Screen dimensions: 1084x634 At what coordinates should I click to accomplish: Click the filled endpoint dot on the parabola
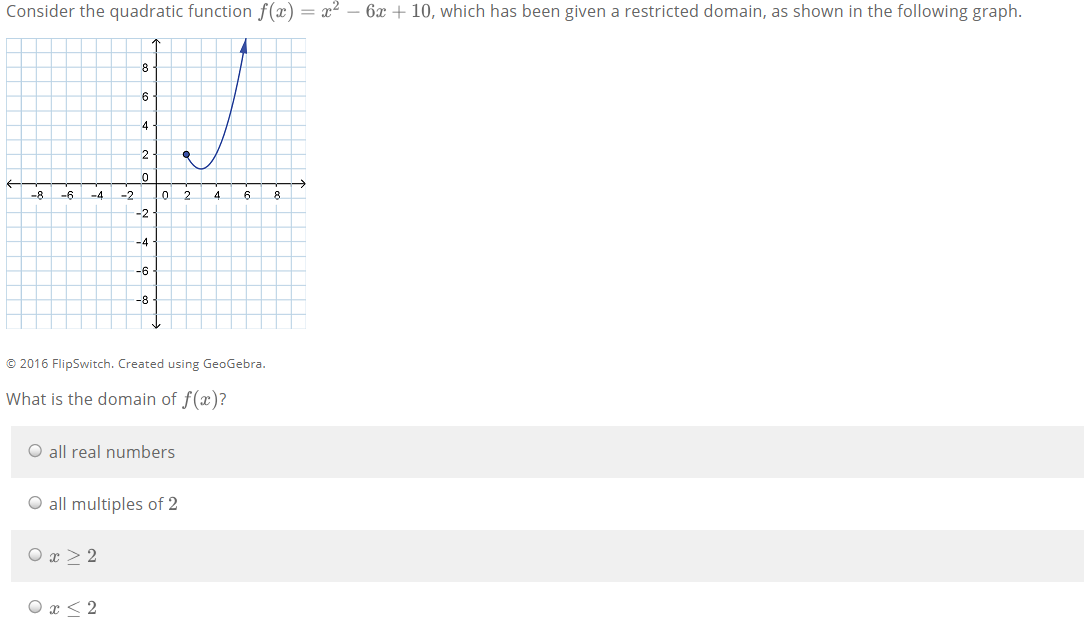(186, 154)
